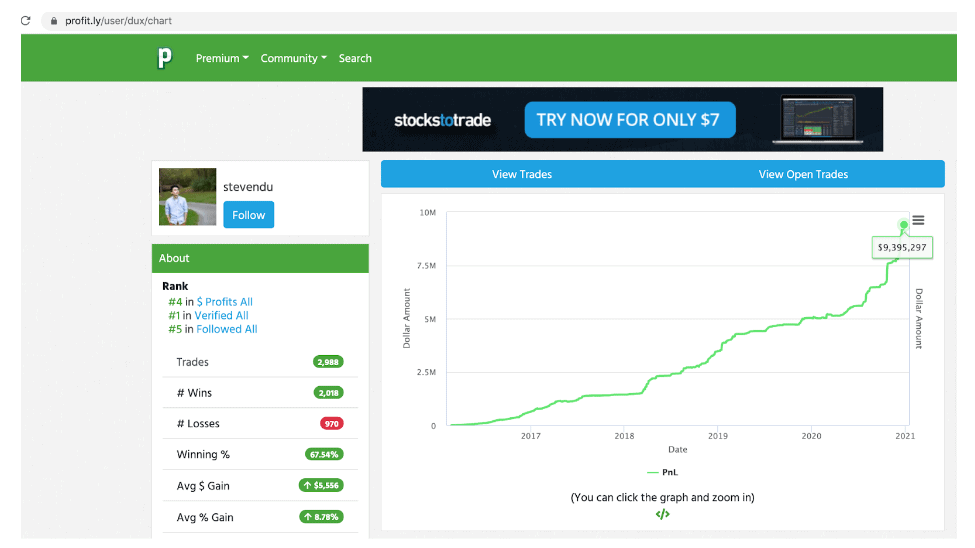Open the Verified All ranking link
Image resolution: width=975 pixels, height=548 pixels.
(x=221, y=315)
